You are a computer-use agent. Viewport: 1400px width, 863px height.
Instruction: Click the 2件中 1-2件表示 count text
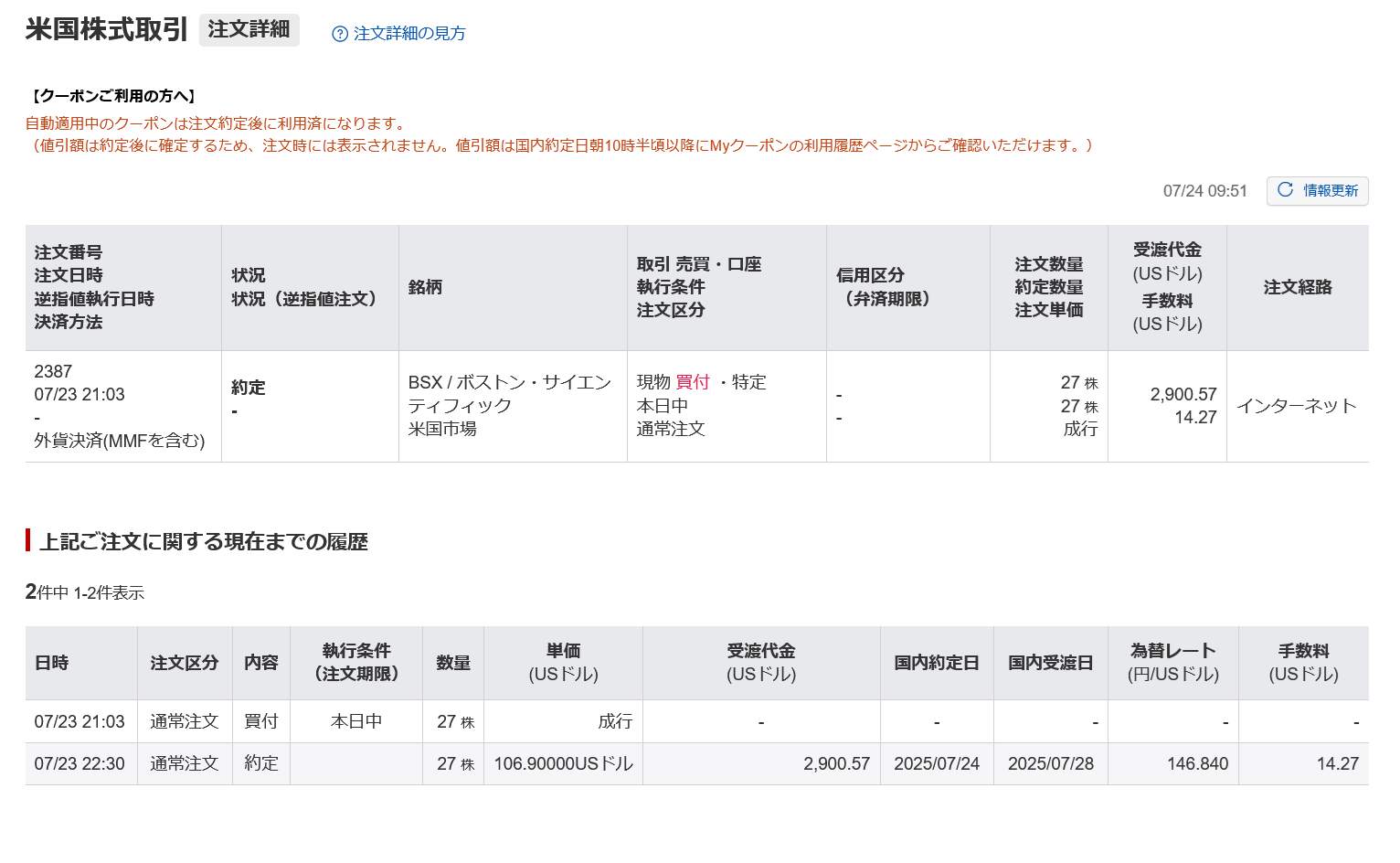pos(85,592)
